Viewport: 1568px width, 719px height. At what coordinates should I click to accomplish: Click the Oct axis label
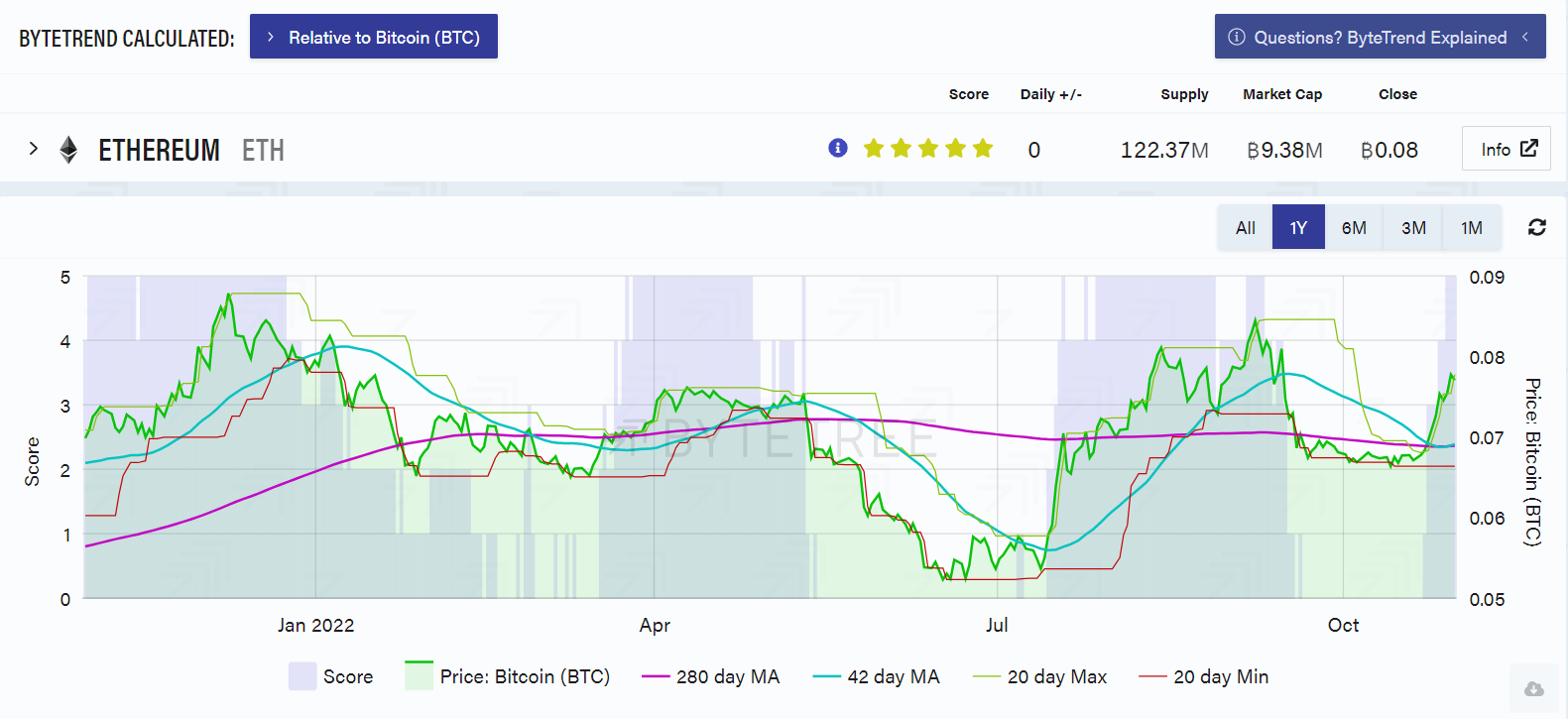pyautogui.click(x=1343, y=625)
